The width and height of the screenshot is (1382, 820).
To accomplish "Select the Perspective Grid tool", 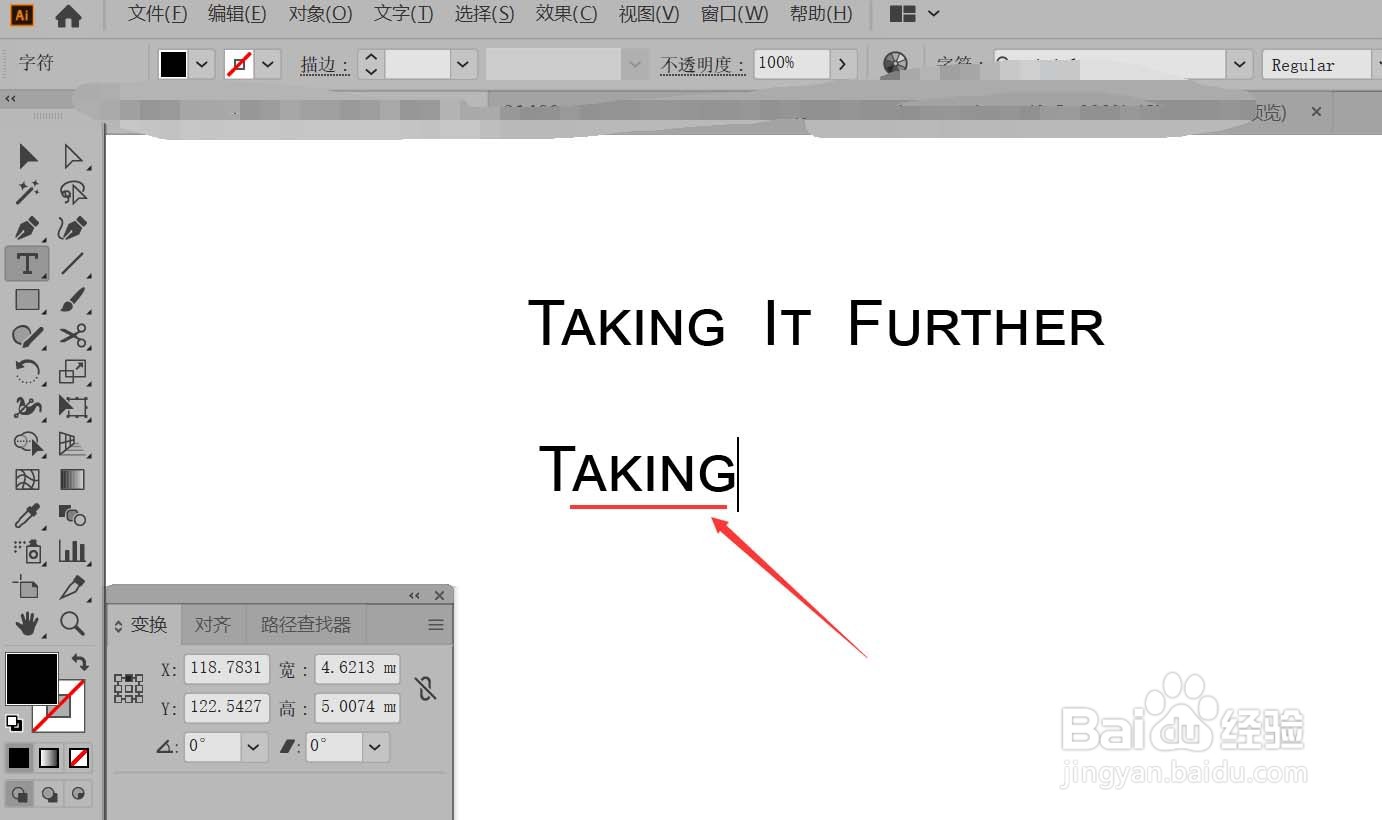I will point(73,444).
